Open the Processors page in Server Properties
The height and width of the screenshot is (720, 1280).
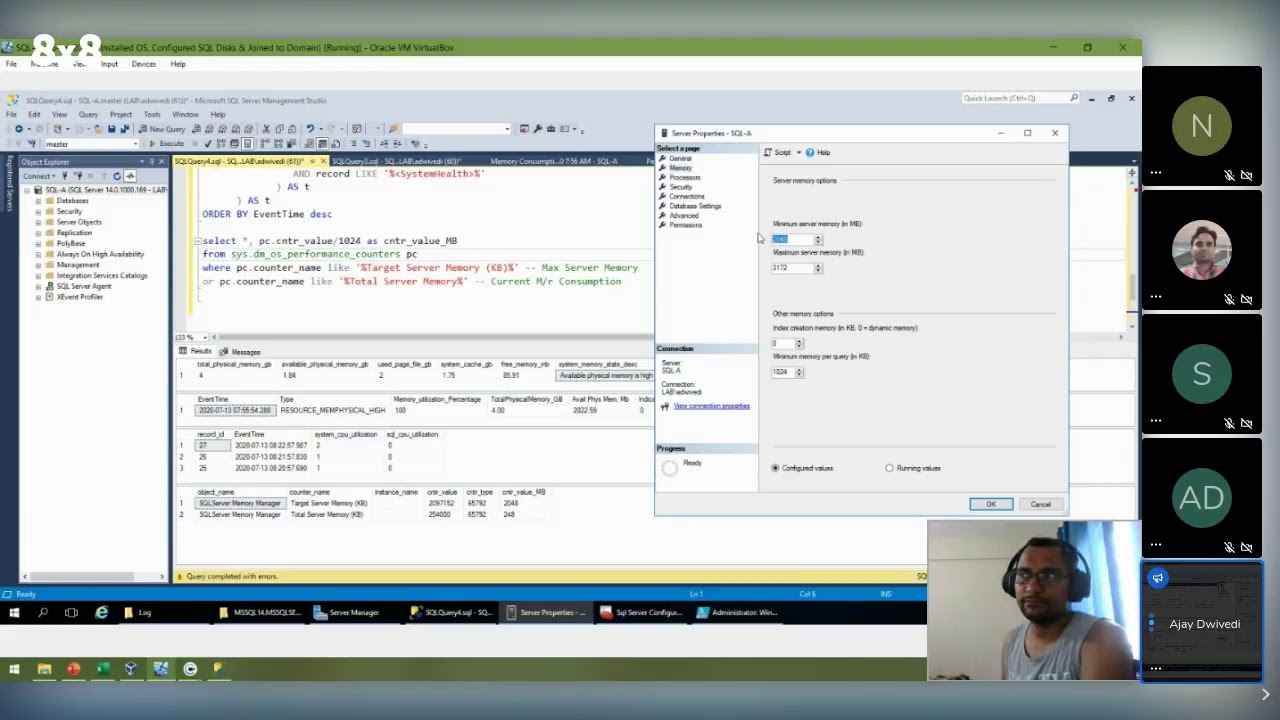pos(684,177)
